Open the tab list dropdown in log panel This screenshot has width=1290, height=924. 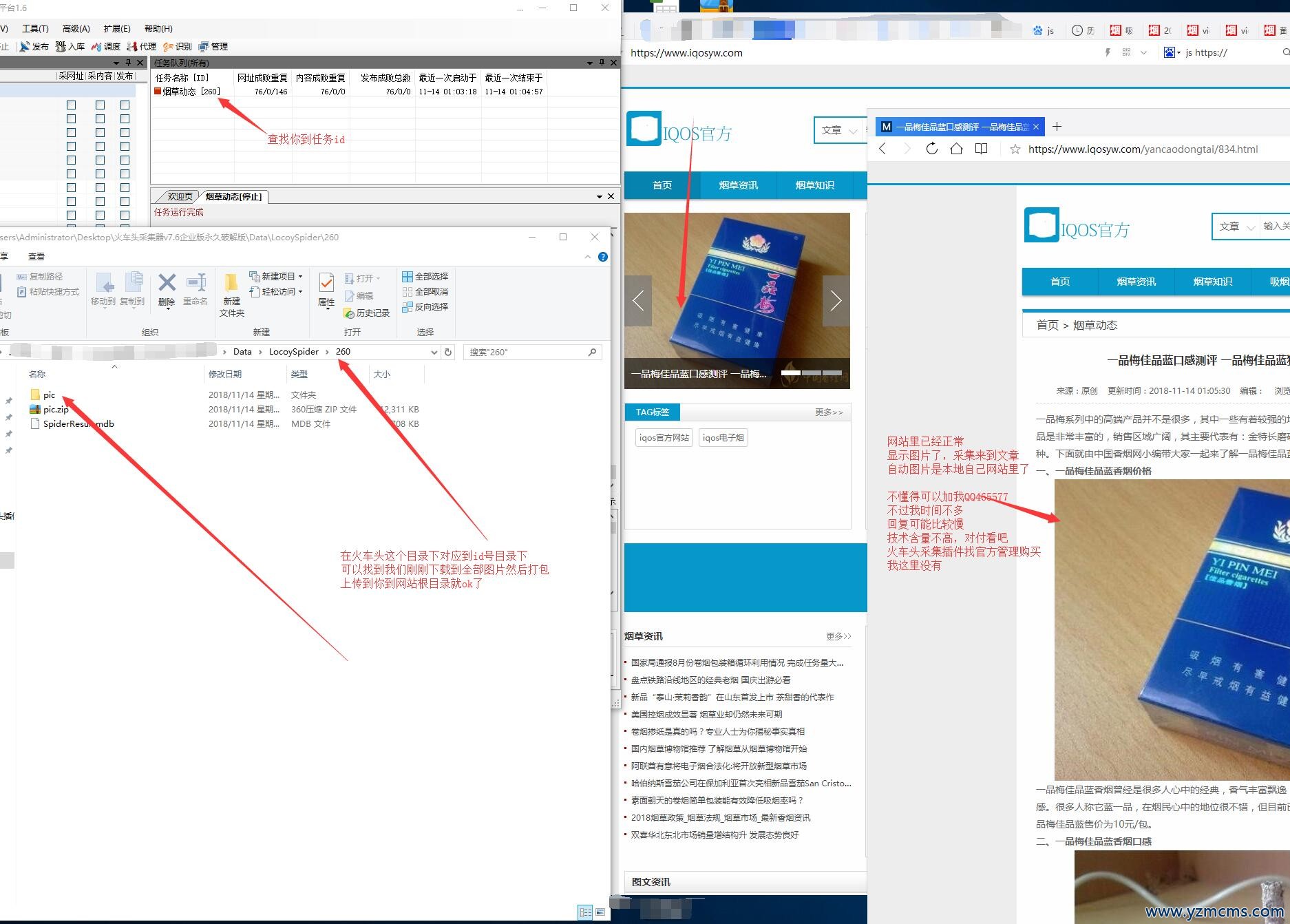click(x=599, y=197)
